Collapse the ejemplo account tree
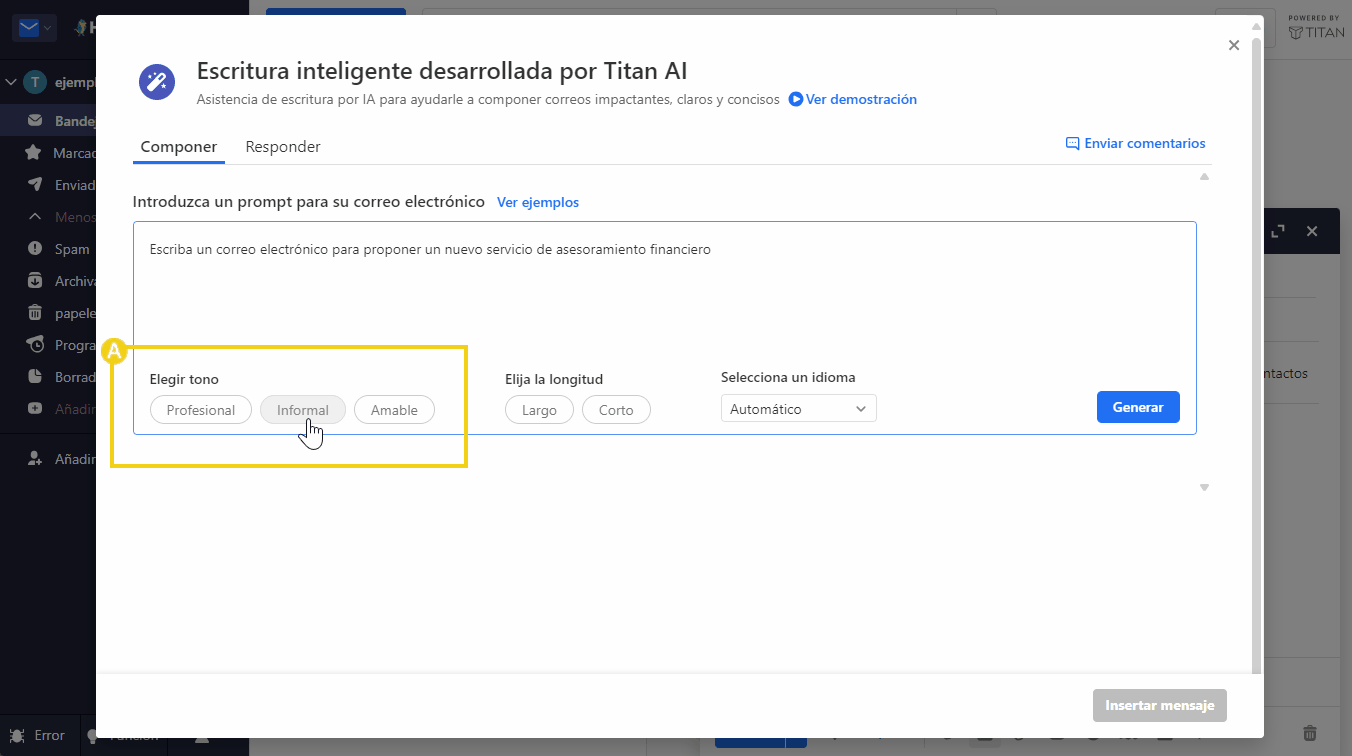 coord(11,82)
